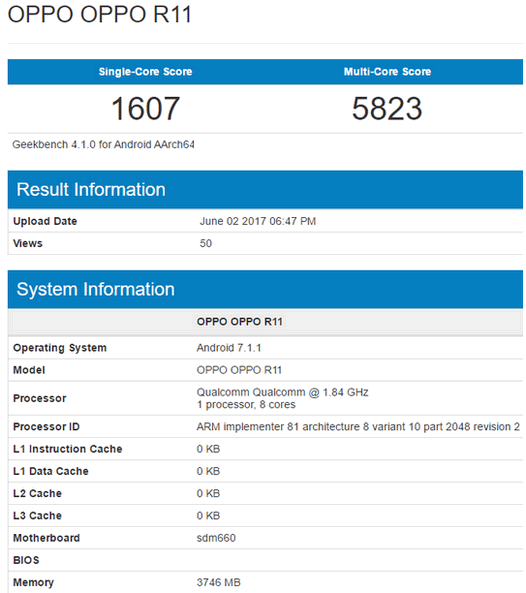The image size is (526, 593).
Task: Click the BIOS row label
Action: [26, 560]
